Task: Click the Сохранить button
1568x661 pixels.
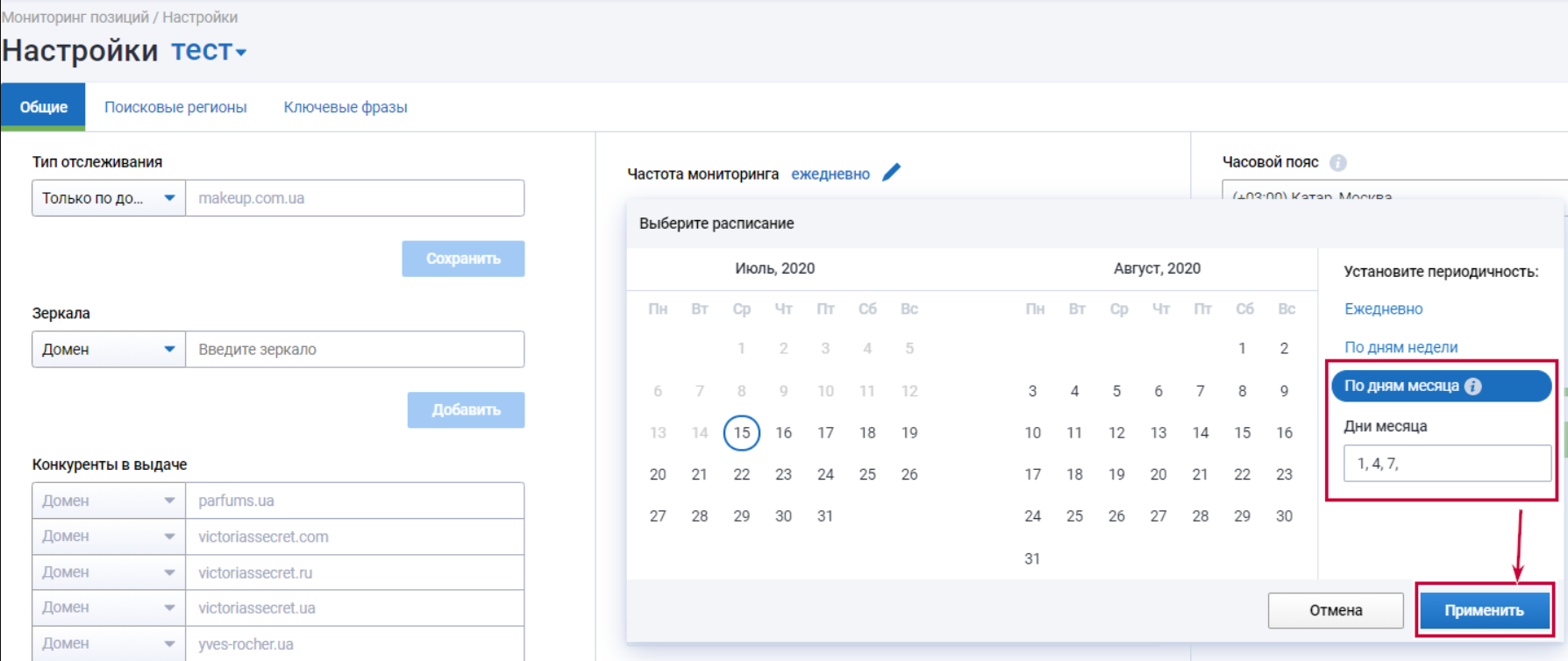Action: (463, 259)
